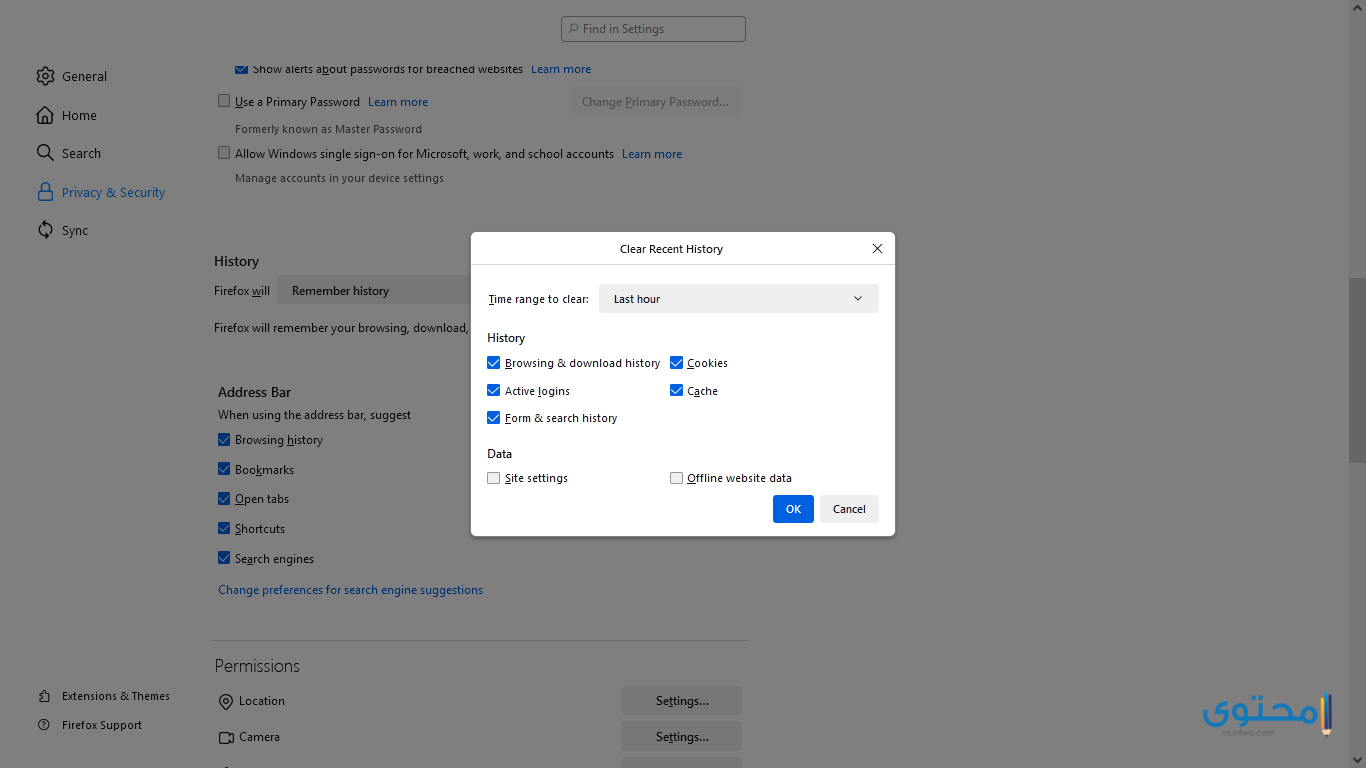Click the Privacy & Security lock icon
The height and width of the screenshot is (768, 1366).
point(45,192)
